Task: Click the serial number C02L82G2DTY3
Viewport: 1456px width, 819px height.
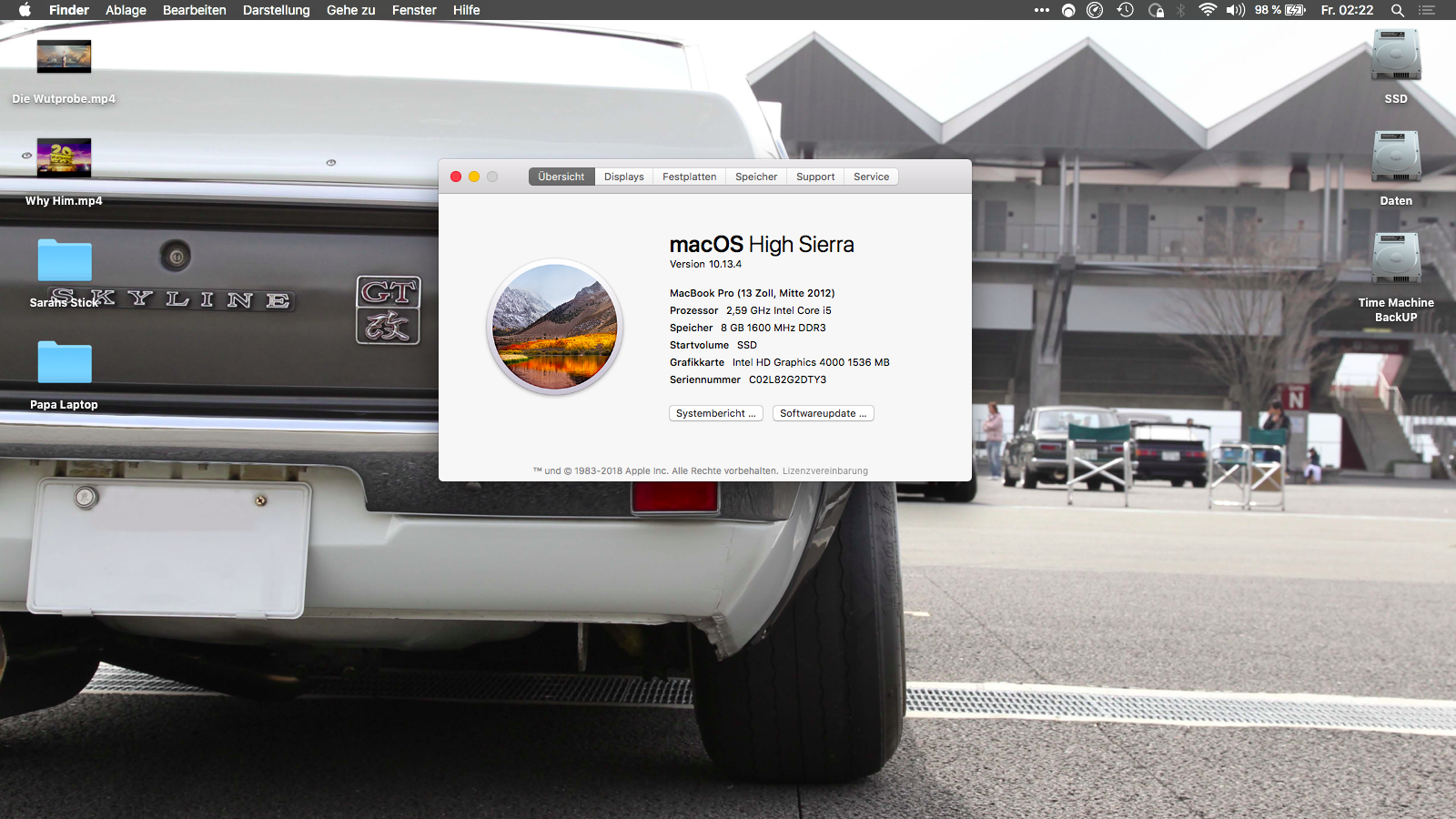Action: 788,379
